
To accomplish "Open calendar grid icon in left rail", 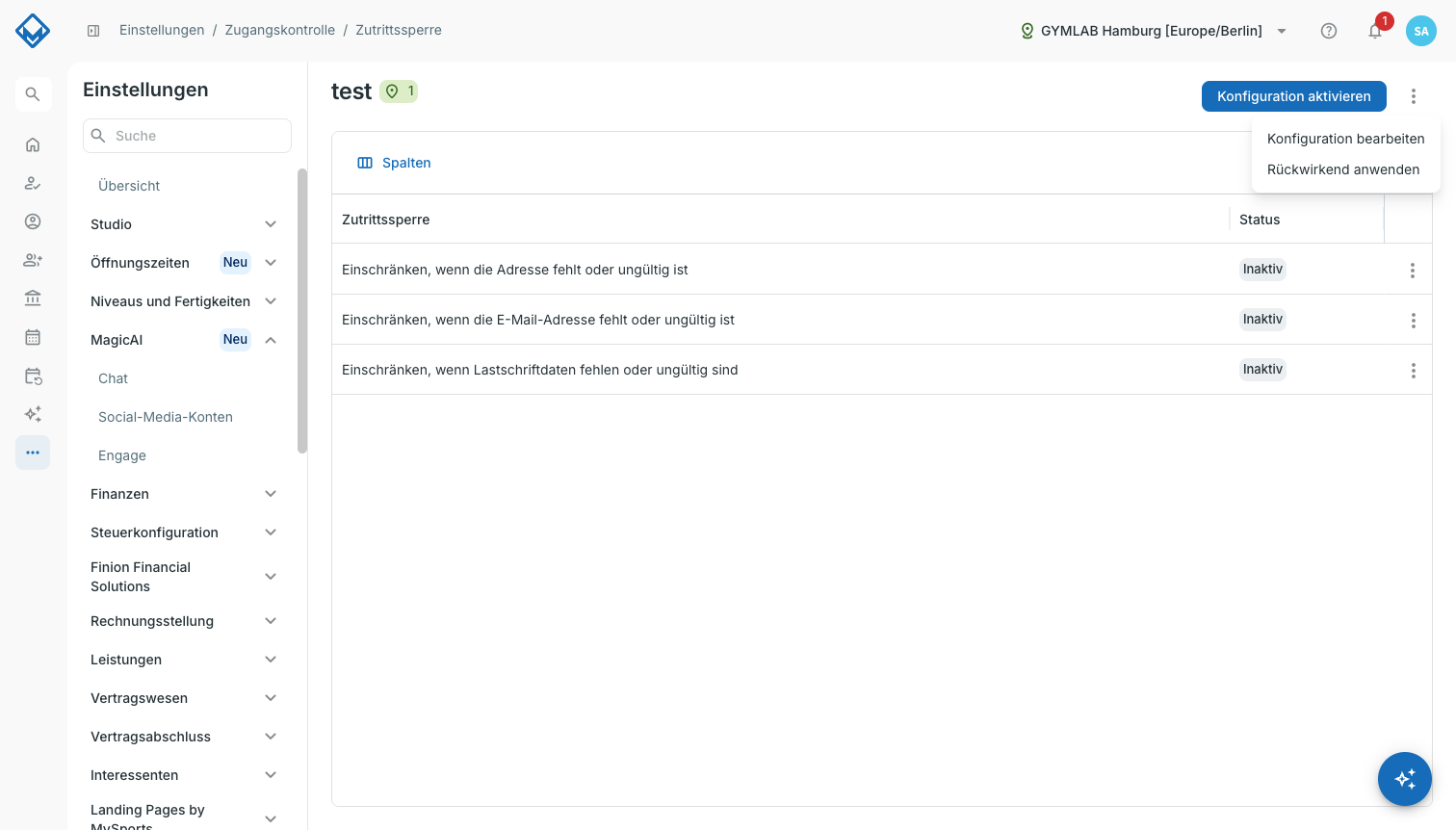I will (x=33, y=337).
